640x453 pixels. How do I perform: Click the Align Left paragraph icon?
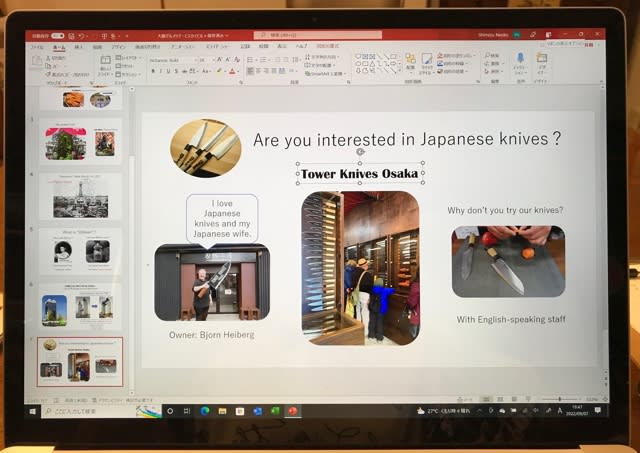(x=251, y=71)
